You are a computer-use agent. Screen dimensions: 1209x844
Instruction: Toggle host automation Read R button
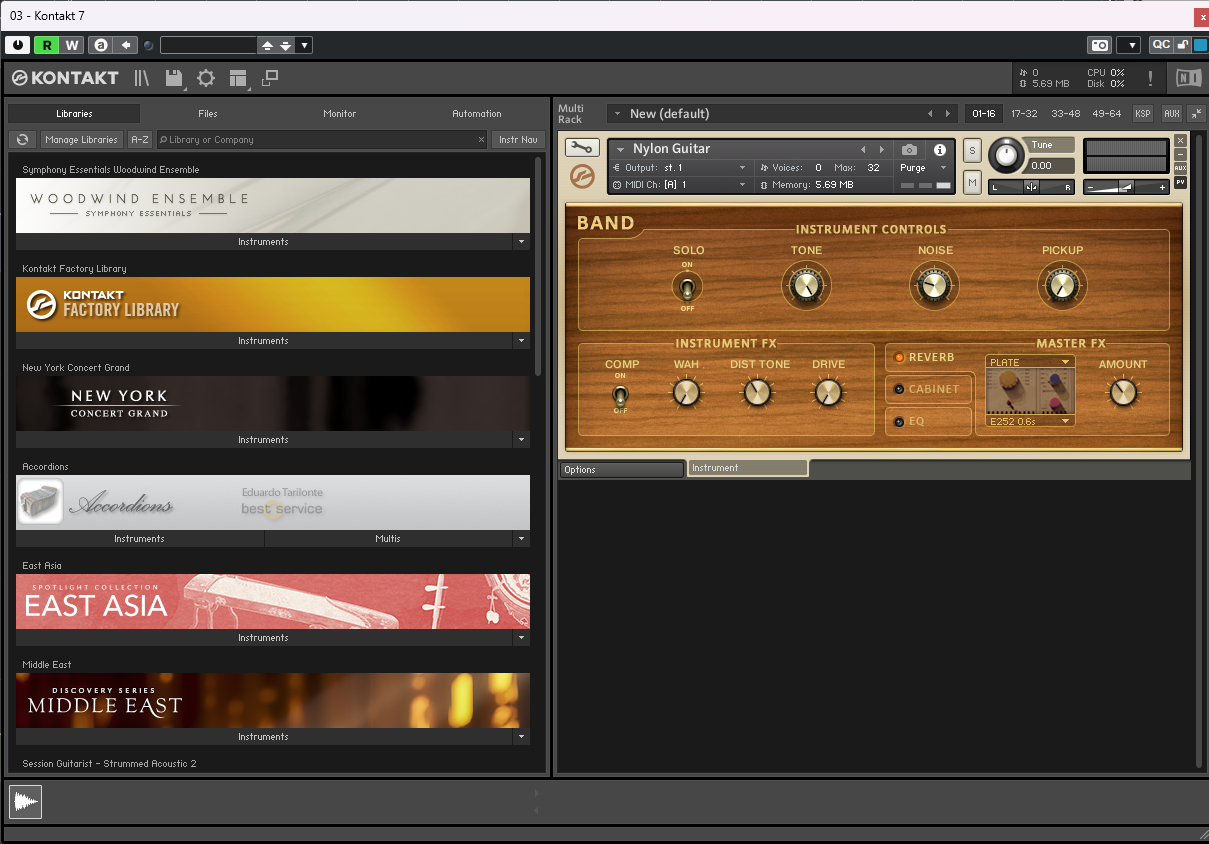[x=46, y=45]
